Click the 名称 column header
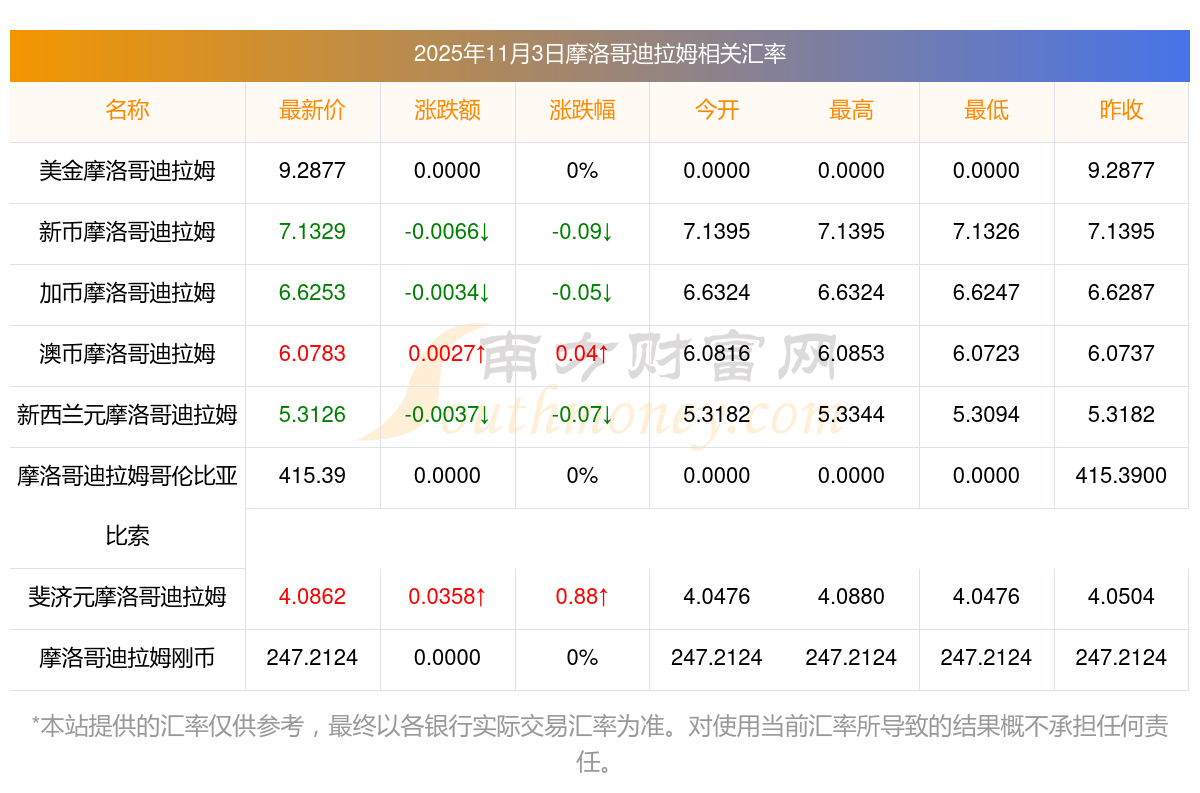This screenshot has width=1200, height=793. tap(127, 110)
